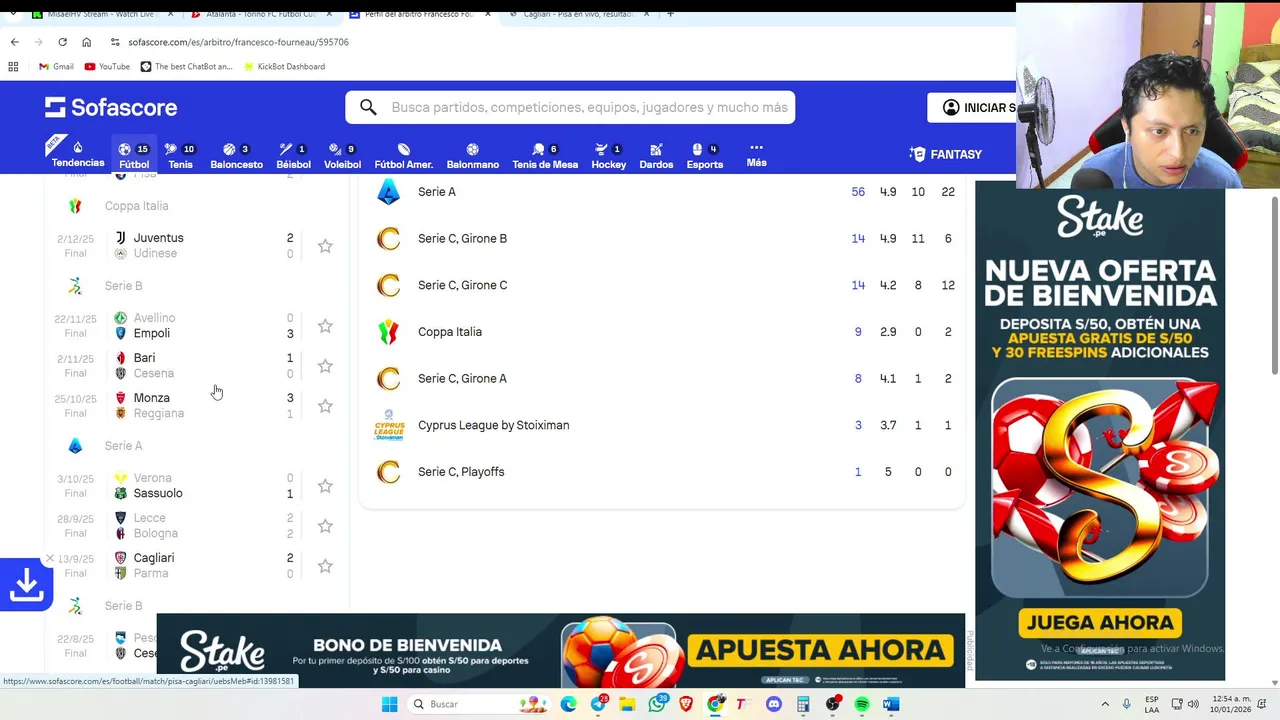
Task: Open the Esports tab
Action: point(704,155)
